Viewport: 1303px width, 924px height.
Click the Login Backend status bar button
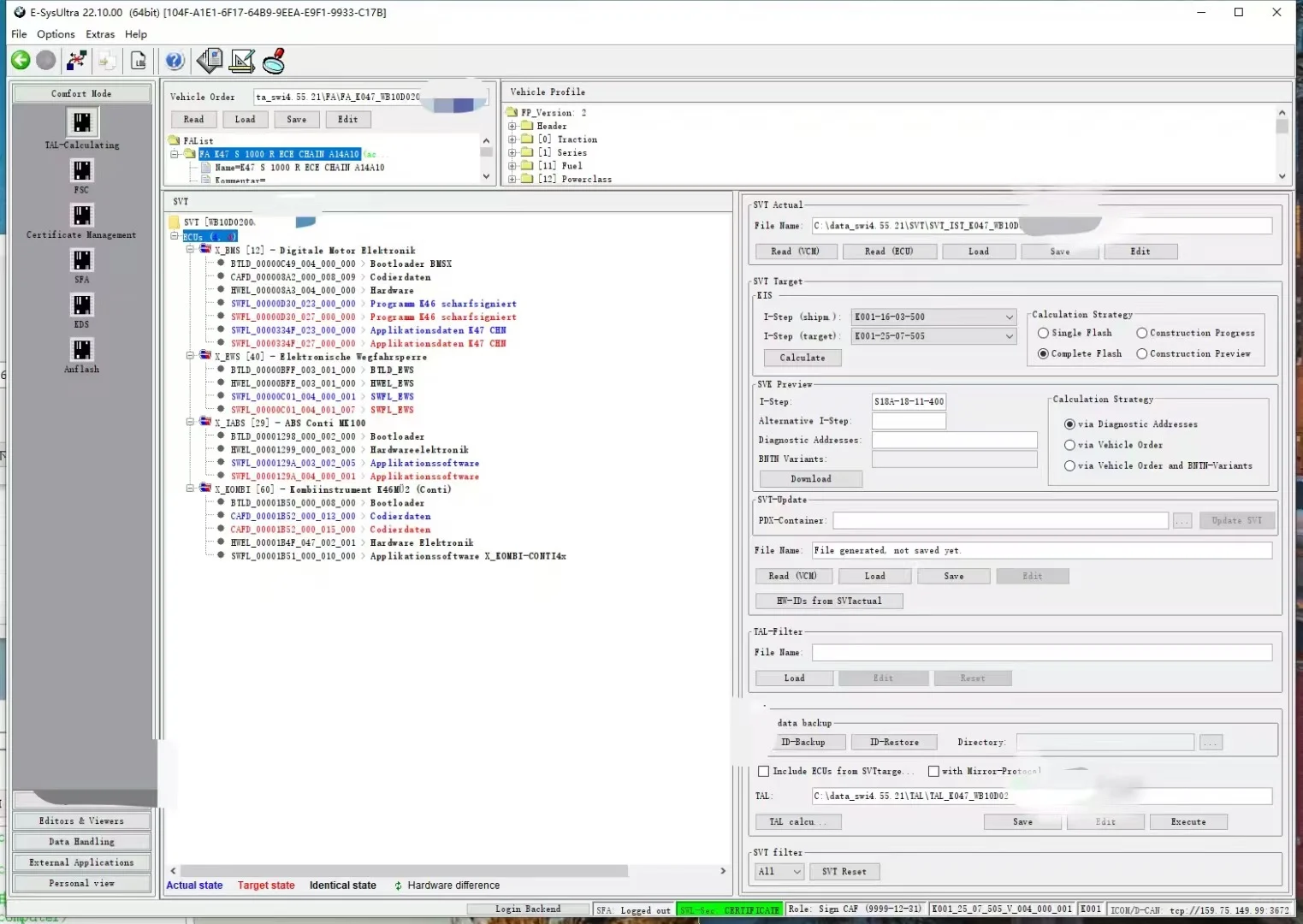(528, 909)
